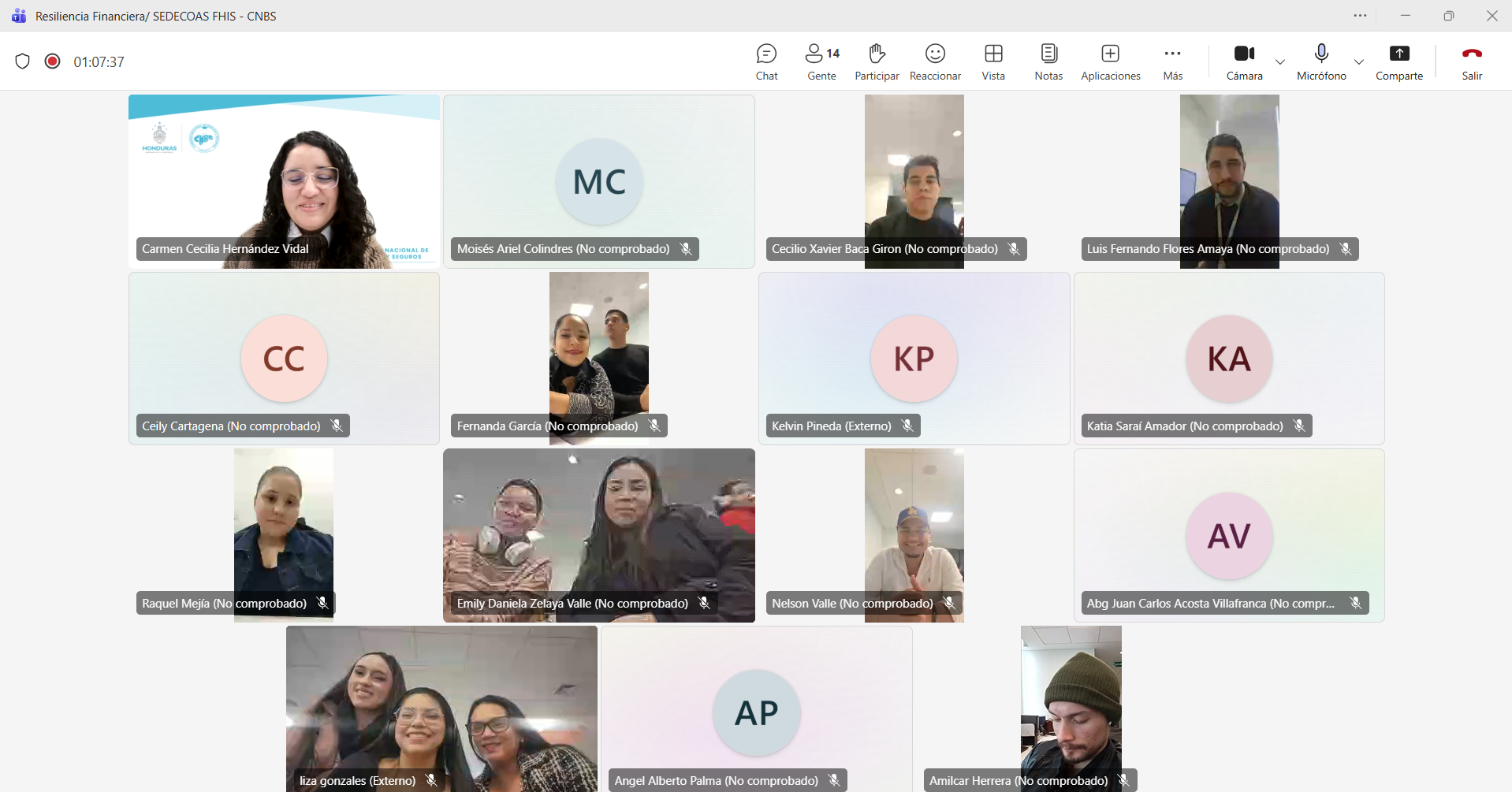The width and height of the screenshot is (1512, 792).
Task: Open title bar three-dot settings menu
Action: [1360, 16]
